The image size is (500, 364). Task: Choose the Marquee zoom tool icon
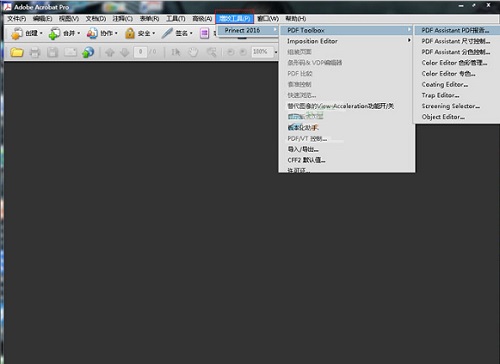coord(211,52)
